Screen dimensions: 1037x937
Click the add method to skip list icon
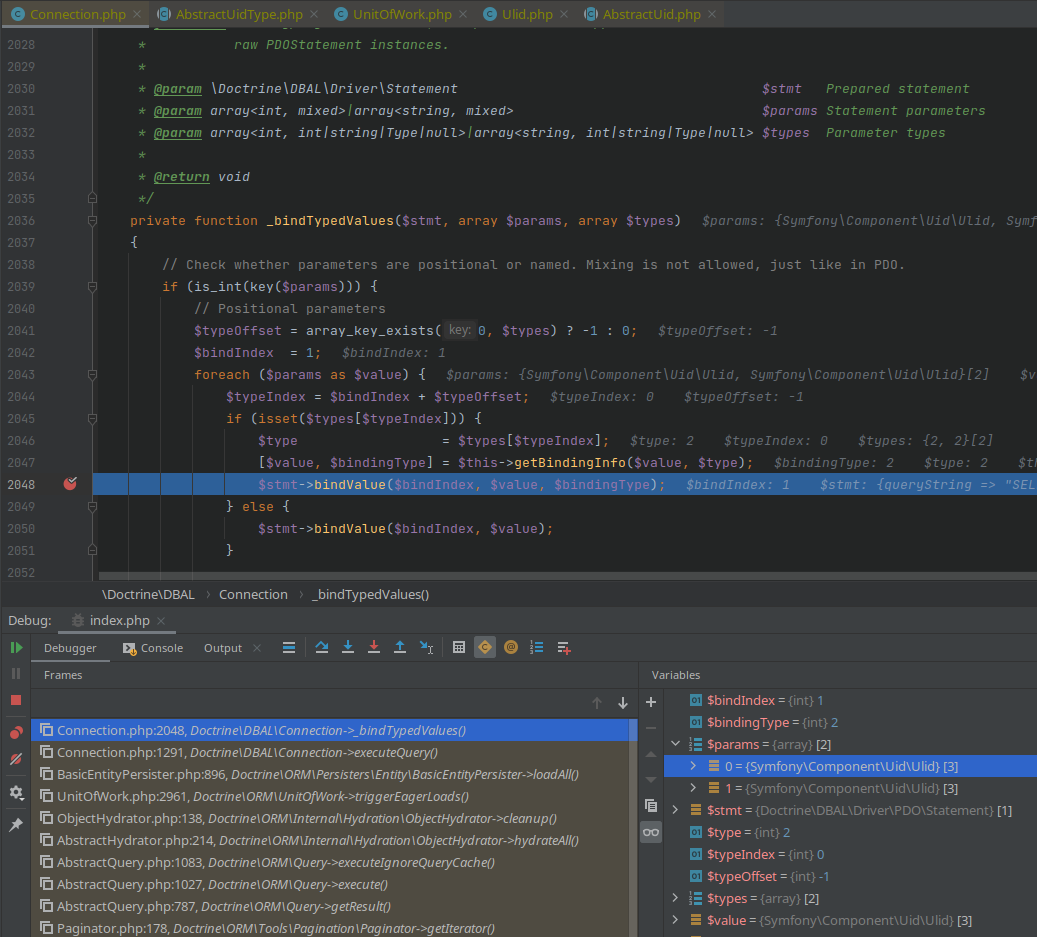(x=563, y=647)
